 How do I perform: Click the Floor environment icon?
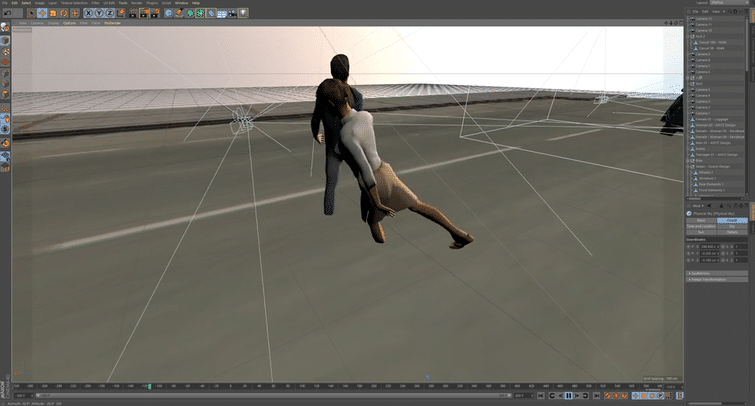point(221,13)
